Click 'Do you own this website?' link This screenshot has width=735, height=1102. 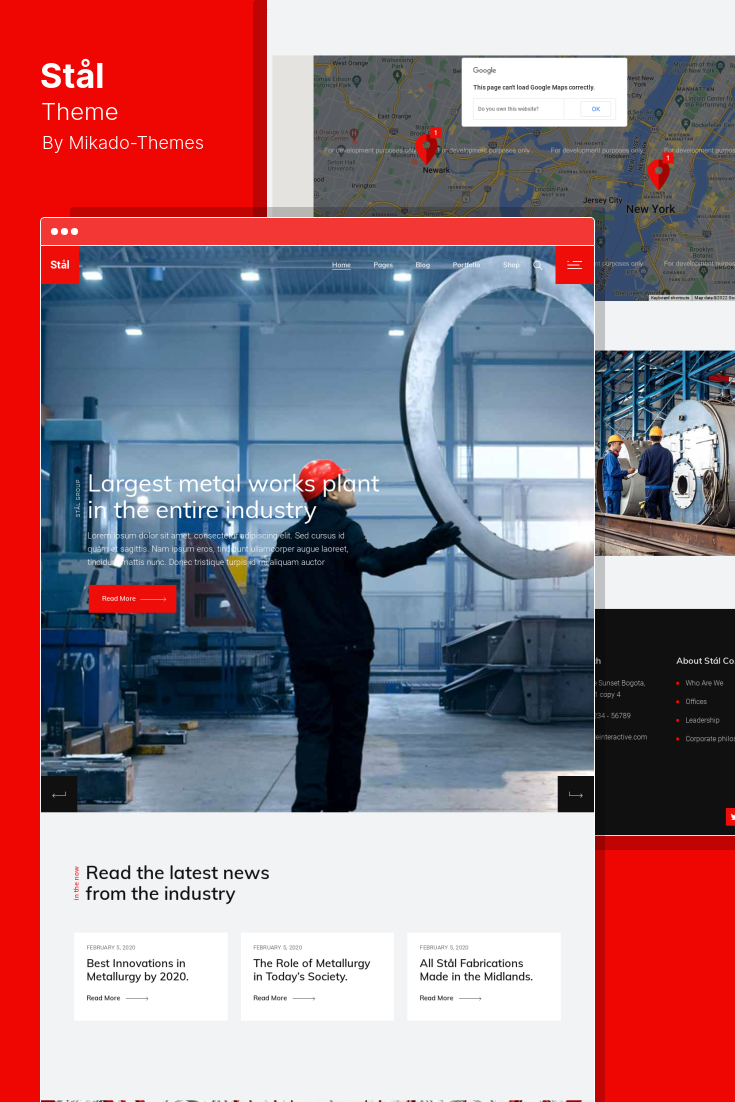click(508, 109)
